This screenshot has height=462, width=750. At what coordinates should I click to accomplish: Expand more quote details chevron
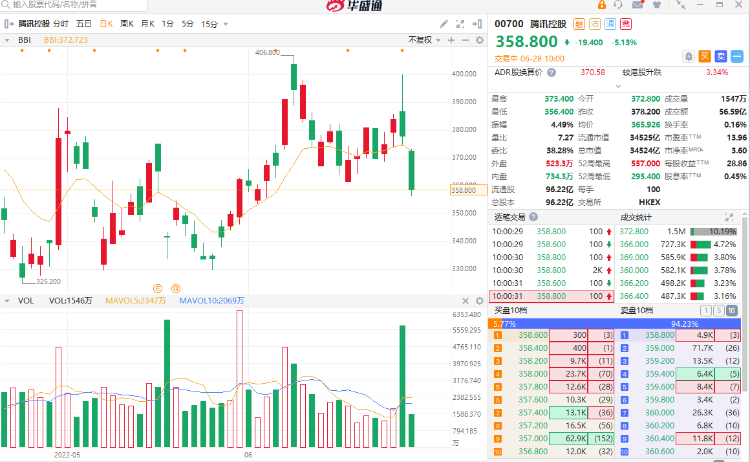pos(618,86)
